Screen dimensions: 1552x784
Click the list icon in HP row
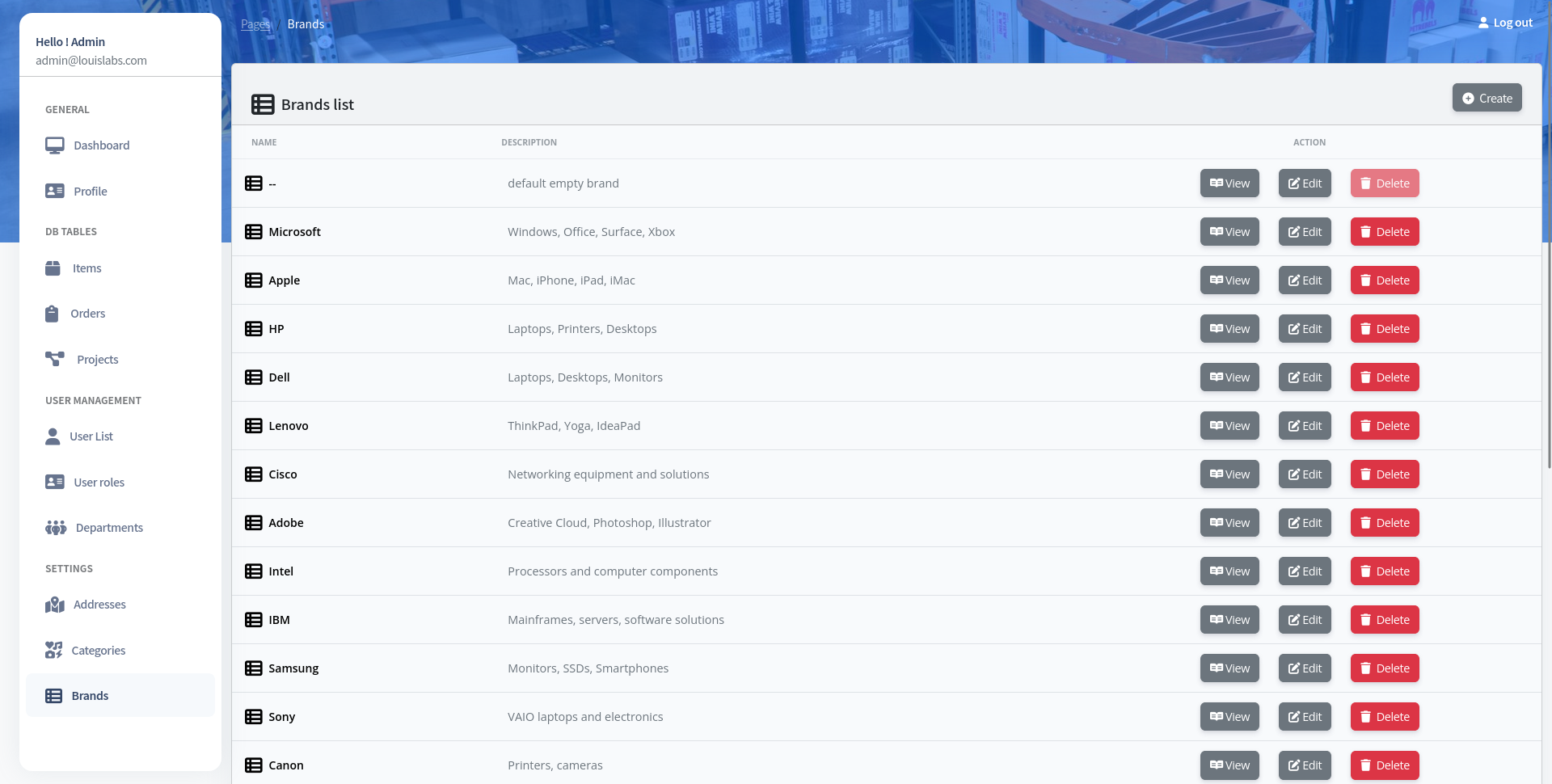[x=254, y=329]
